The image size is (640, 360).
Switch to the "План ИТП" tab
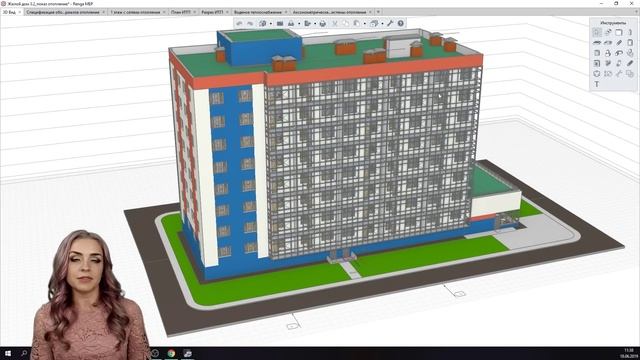point(180,12)
